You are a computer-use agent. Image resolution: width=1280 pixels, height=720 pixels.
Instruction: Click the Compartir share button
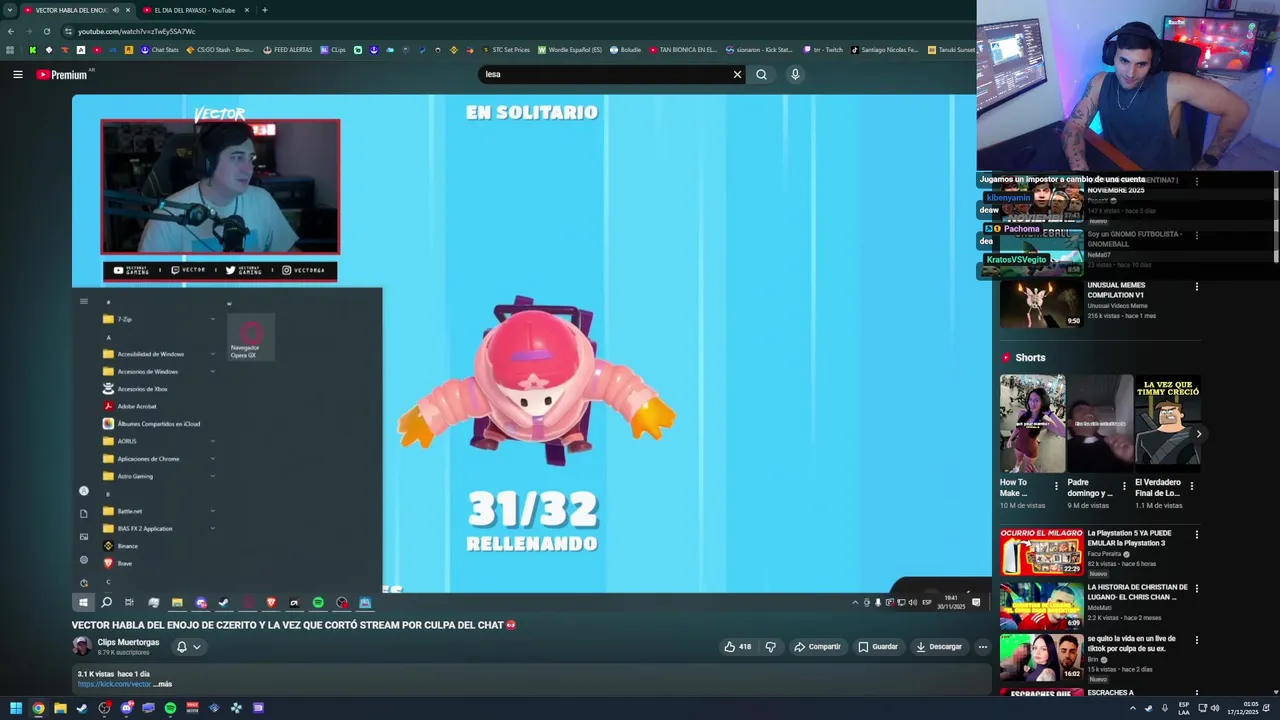(817, 647)
